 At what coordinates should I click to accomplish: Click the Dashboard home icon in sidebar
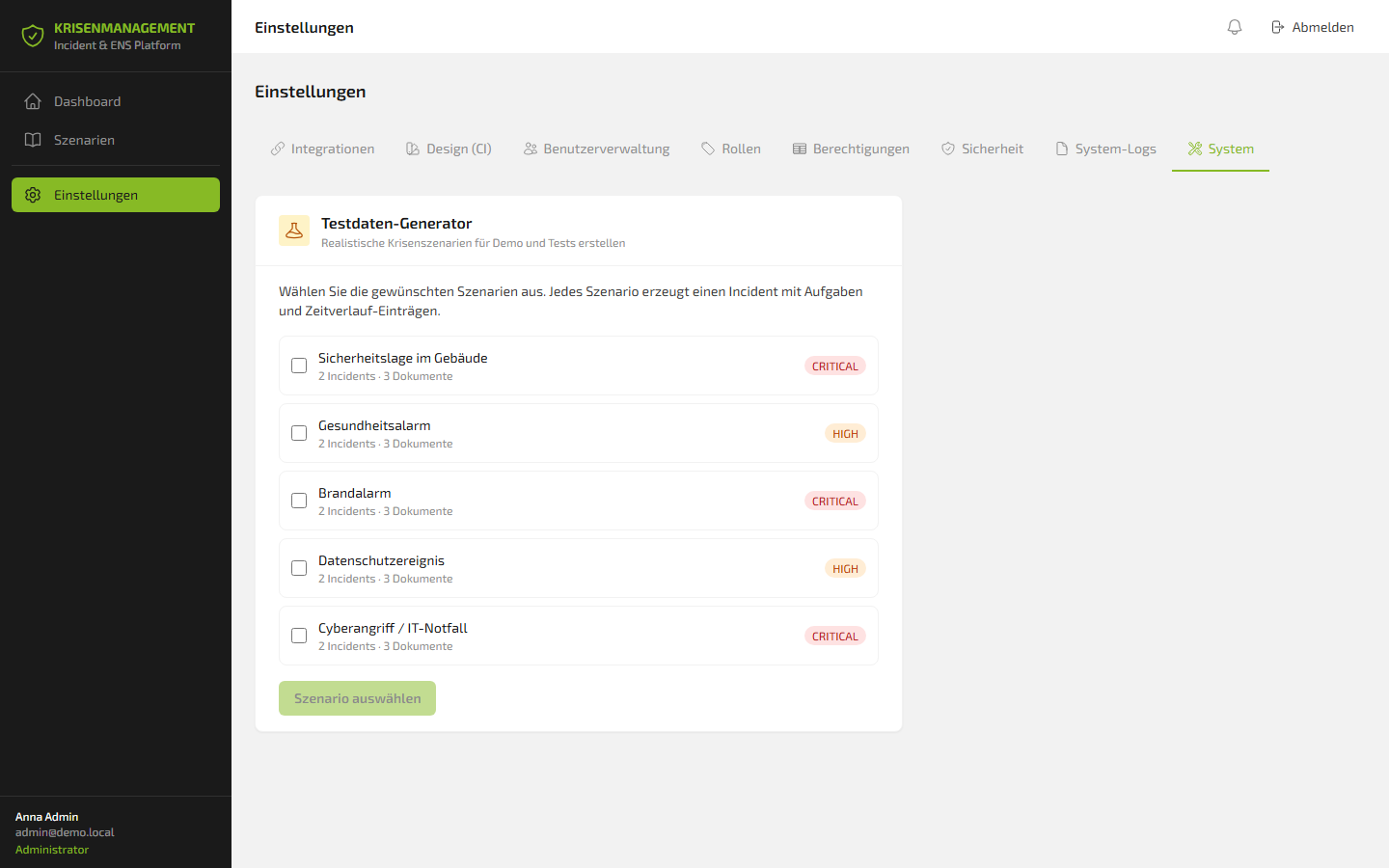(x=33, y=101)
